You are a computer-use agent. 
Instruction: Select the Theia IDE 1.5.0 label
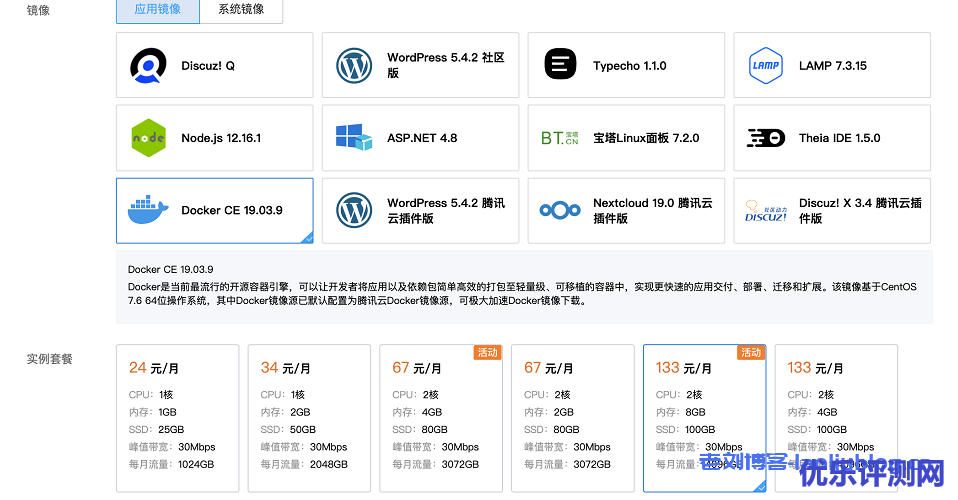(839, 138)
